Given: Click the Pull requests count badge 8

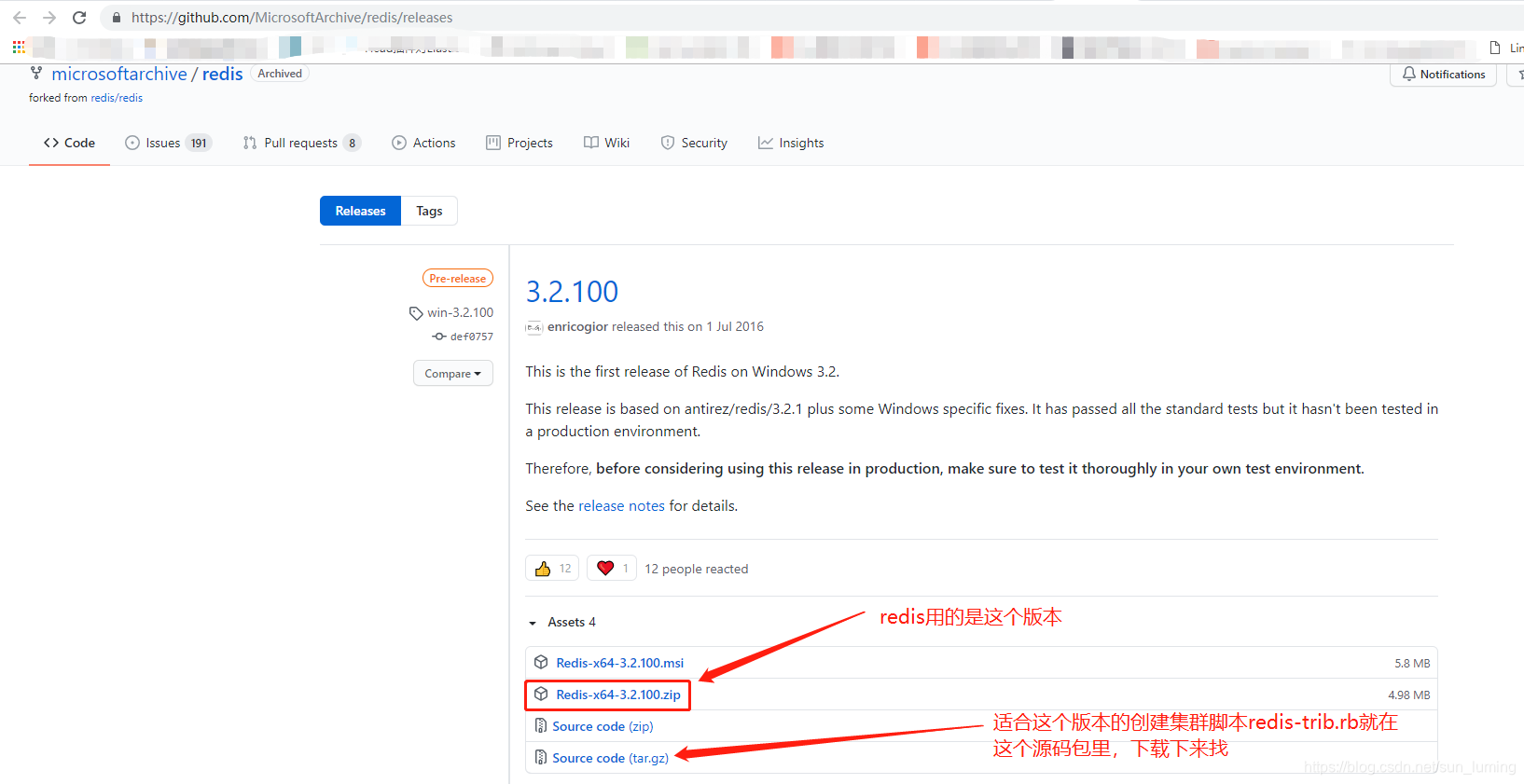Looking at the screenshot, I should [352, 143].
